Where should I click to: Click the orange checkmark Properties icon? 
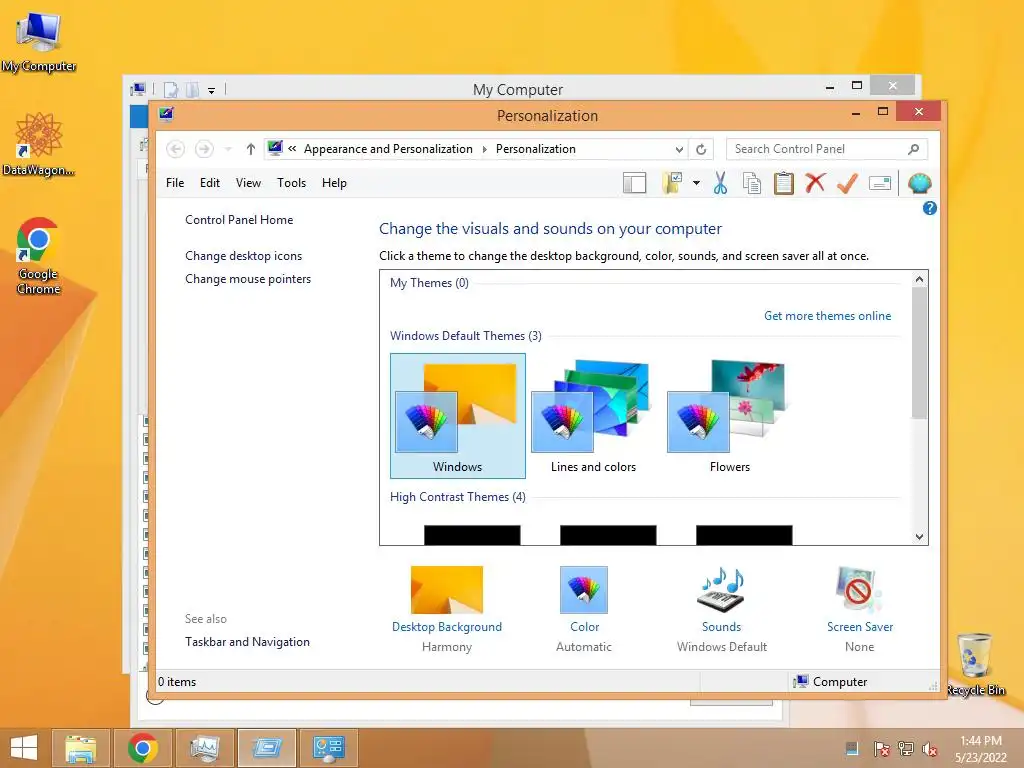(x=847, y=184)
